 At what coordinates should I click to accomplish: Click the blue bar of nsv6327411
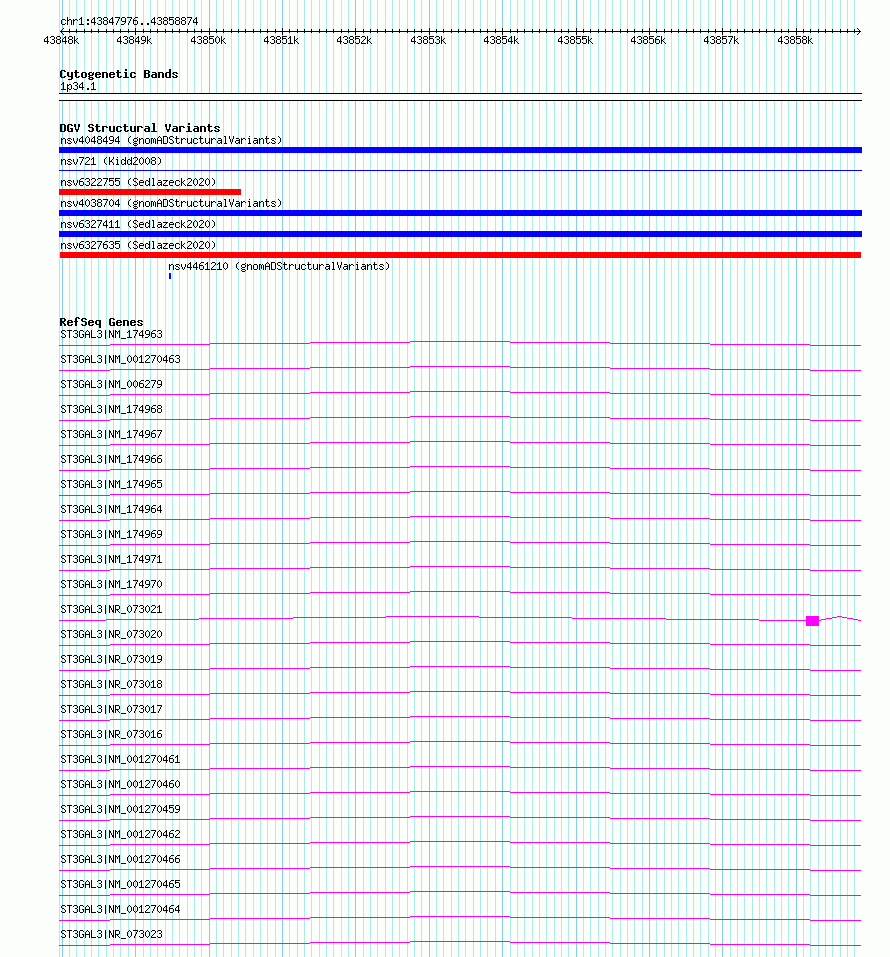click(460, 234)
